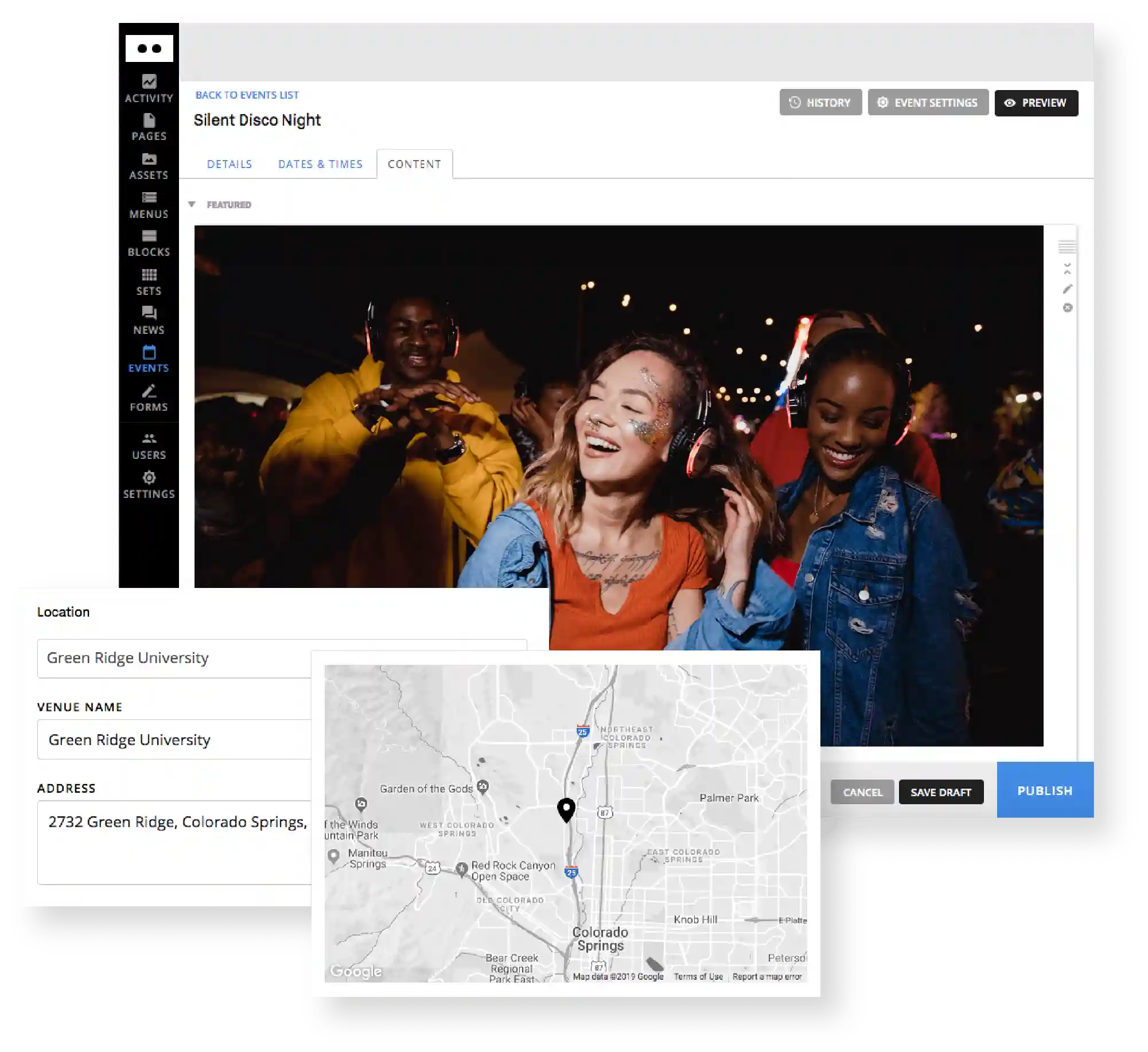Open the News section icon

pos(149,313)
